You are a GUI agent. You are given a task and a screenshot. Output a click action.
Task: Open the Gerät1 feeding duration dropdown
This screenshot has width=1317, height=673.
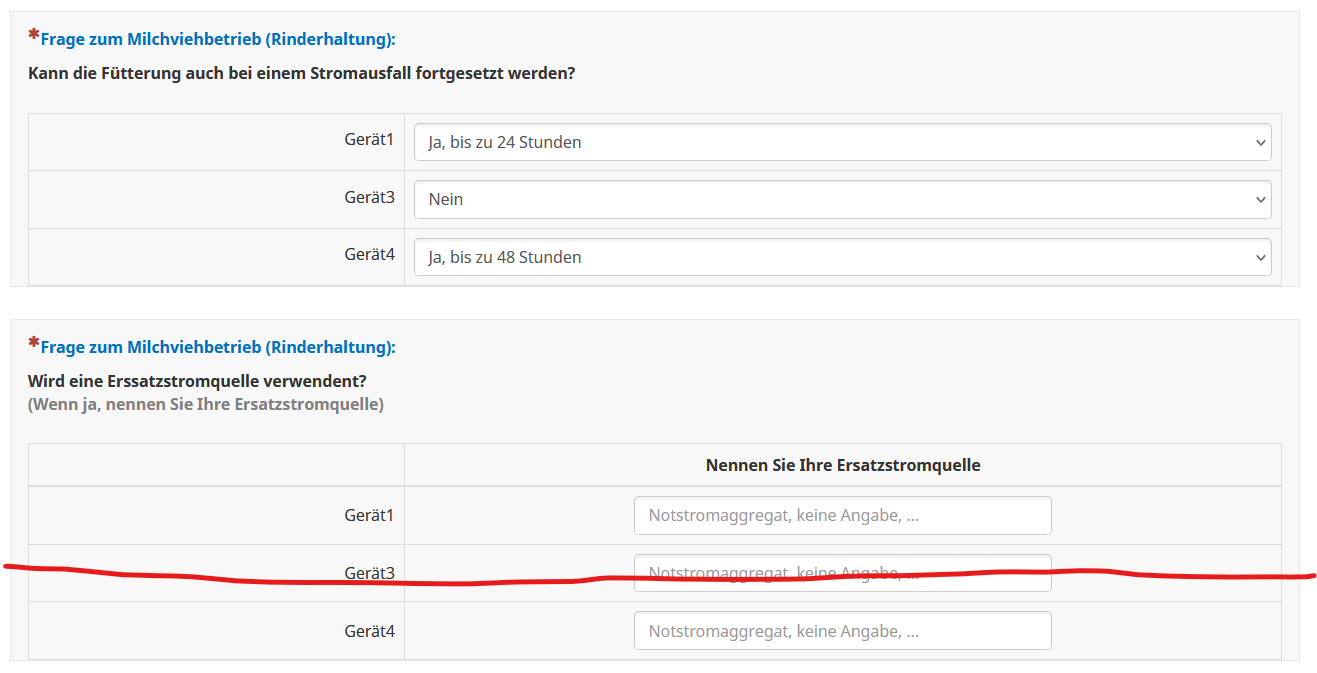click(842, 142)
